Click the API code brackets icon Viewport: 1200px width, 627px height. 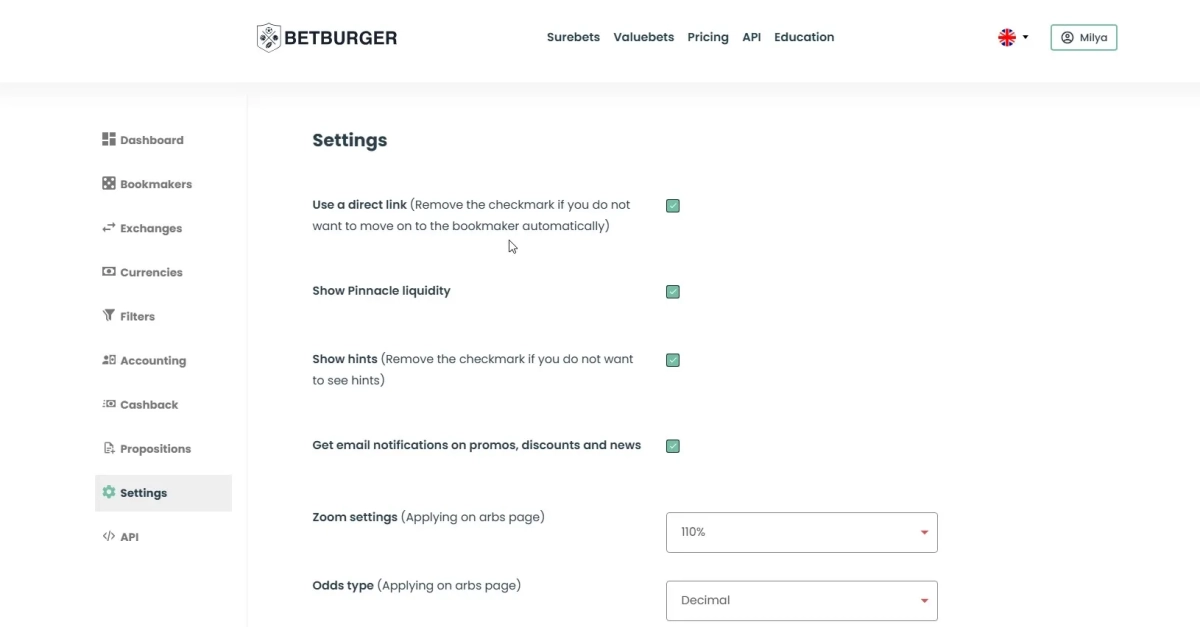[x=109, y=537]
